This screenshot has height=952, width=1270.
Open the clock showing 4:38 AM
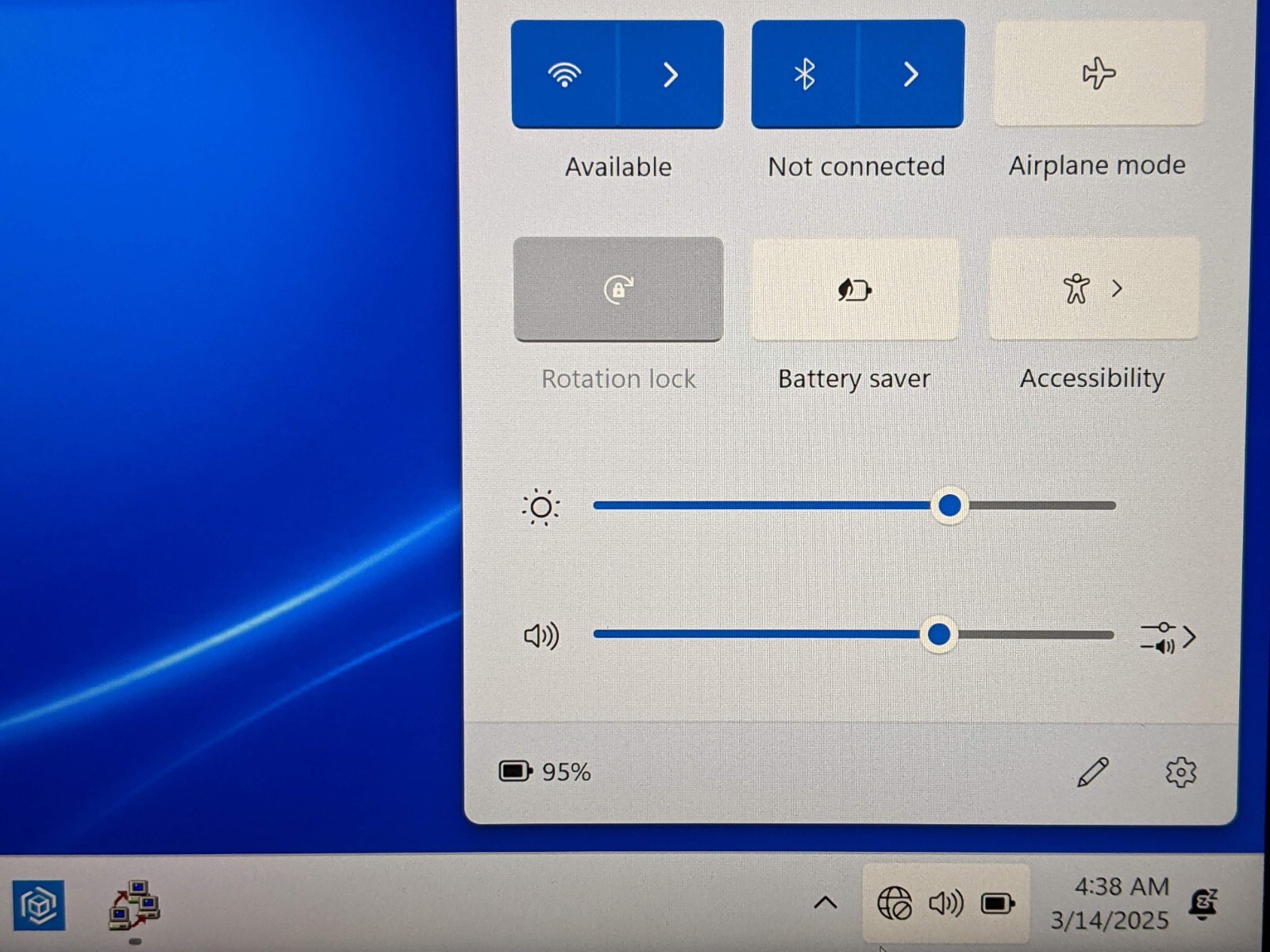pyautogui.click(x=1122, y=886)
